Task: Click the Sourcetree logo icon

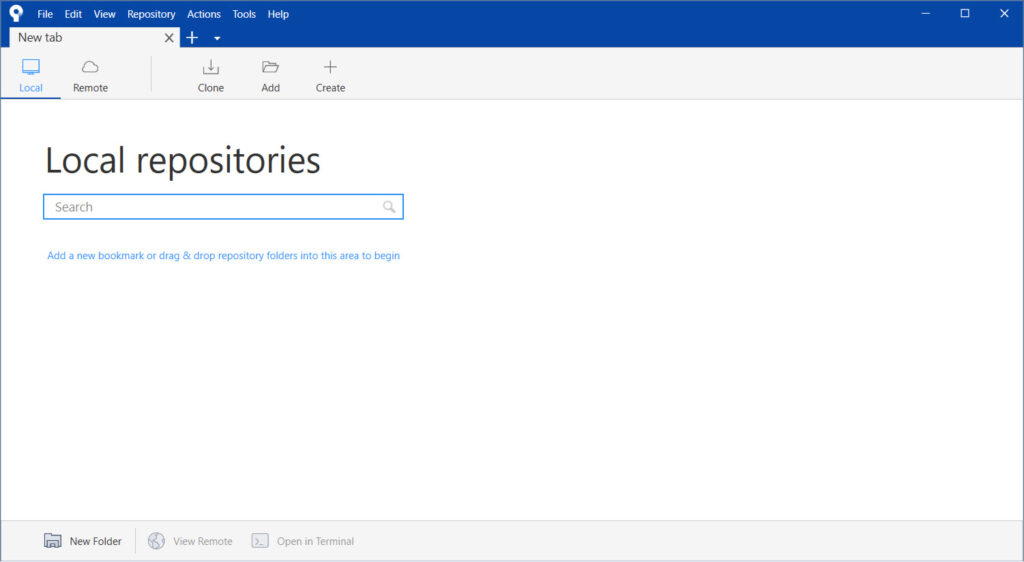Action: pos(16,13)
